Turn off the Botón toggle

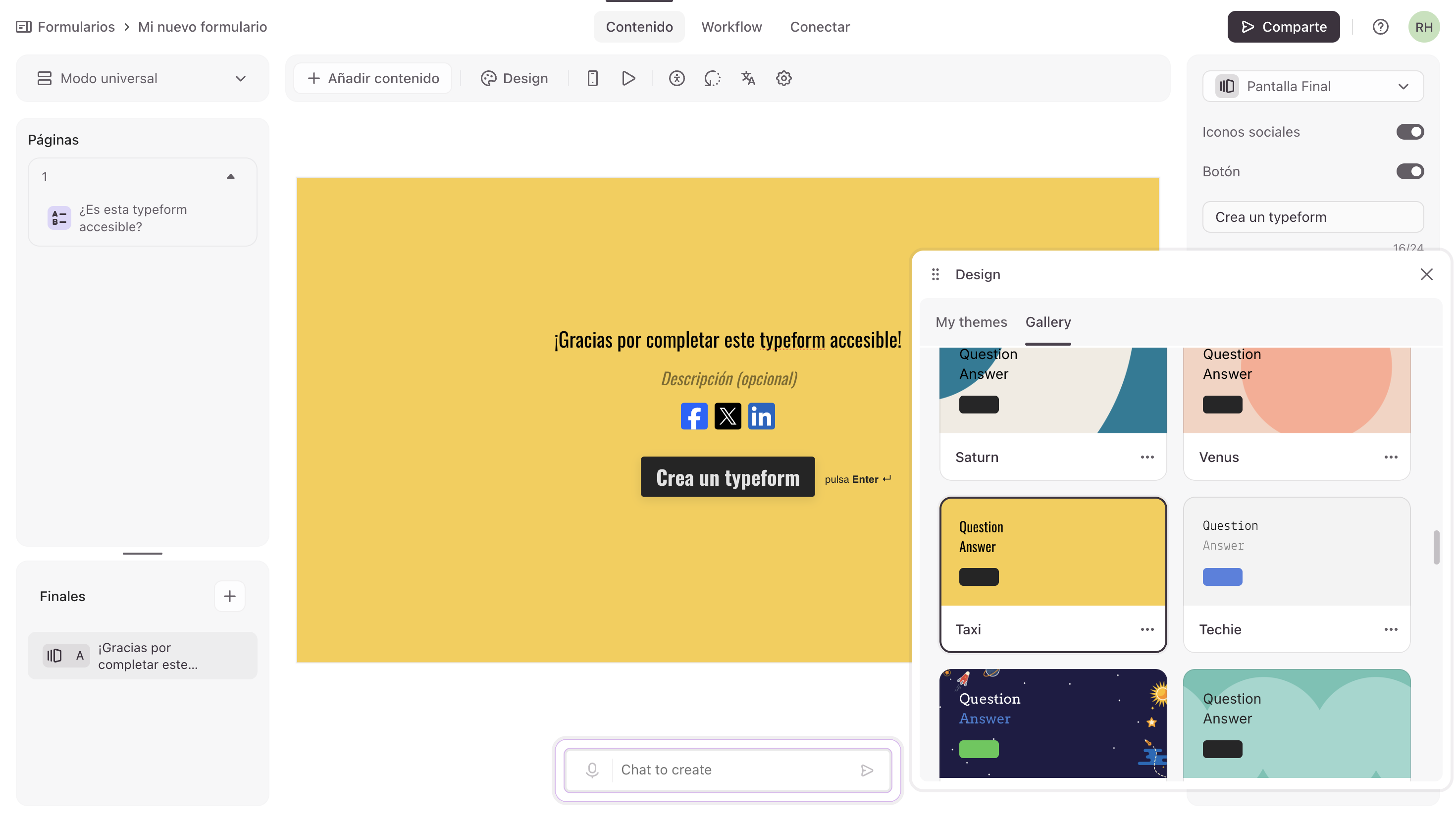[1409, 171]
